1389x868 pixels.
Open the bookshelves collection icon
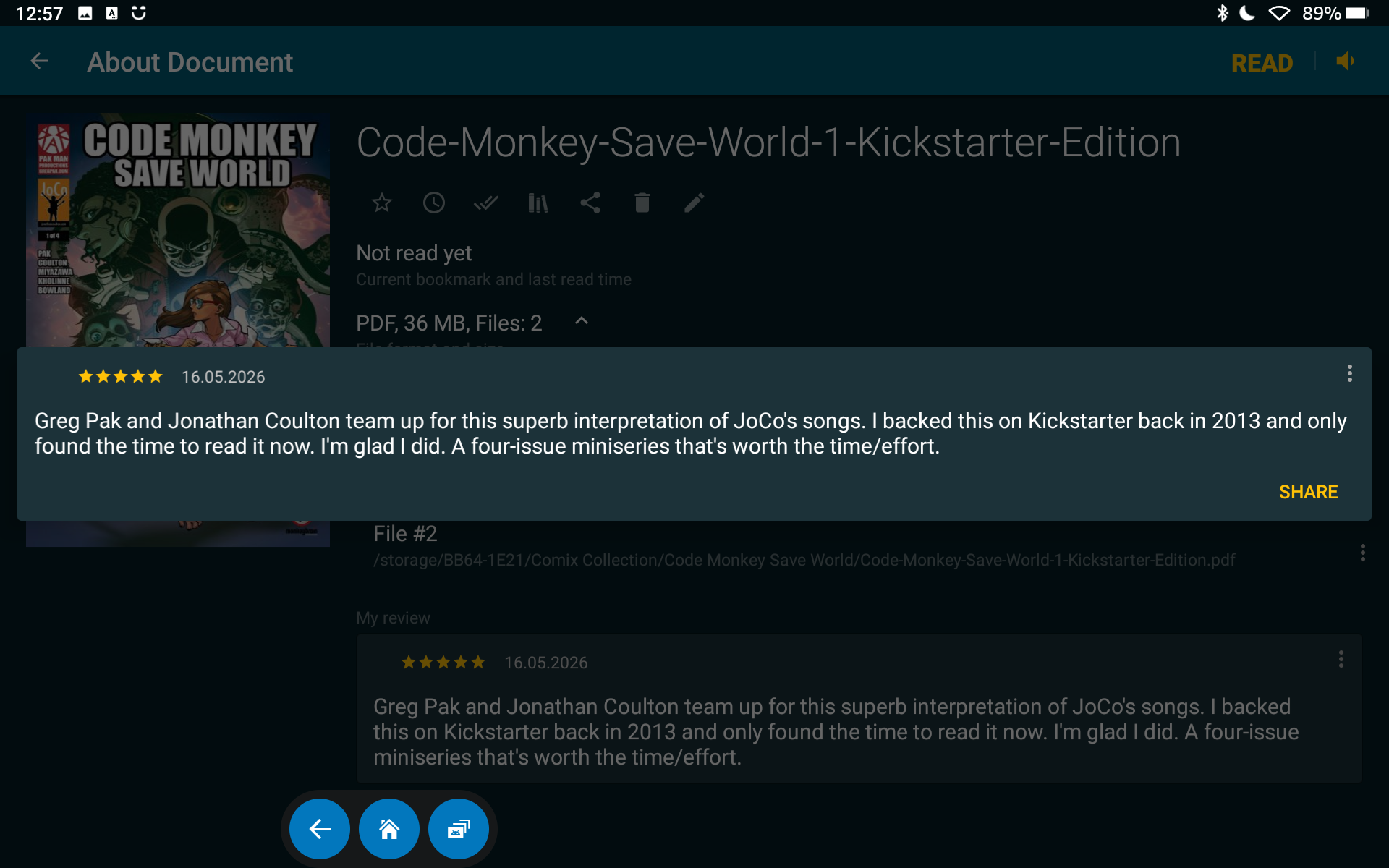pos(538,203)
